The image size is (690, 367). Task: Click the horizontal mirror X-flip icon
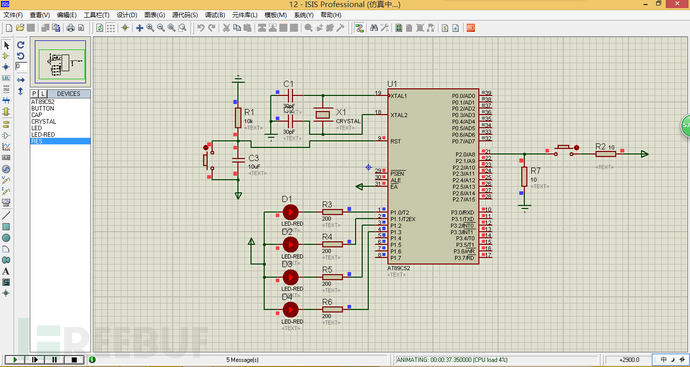point(21,80)
